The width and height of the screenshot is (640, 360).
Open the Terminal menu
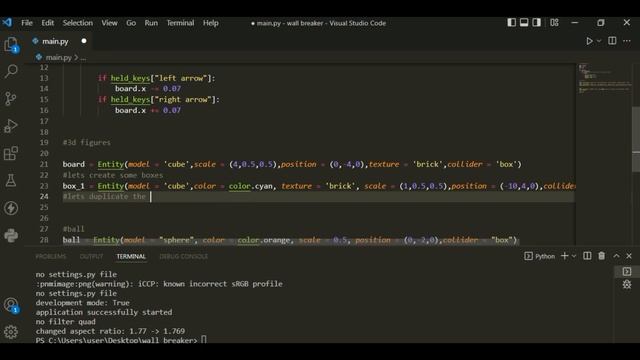(x=180, y=23)
